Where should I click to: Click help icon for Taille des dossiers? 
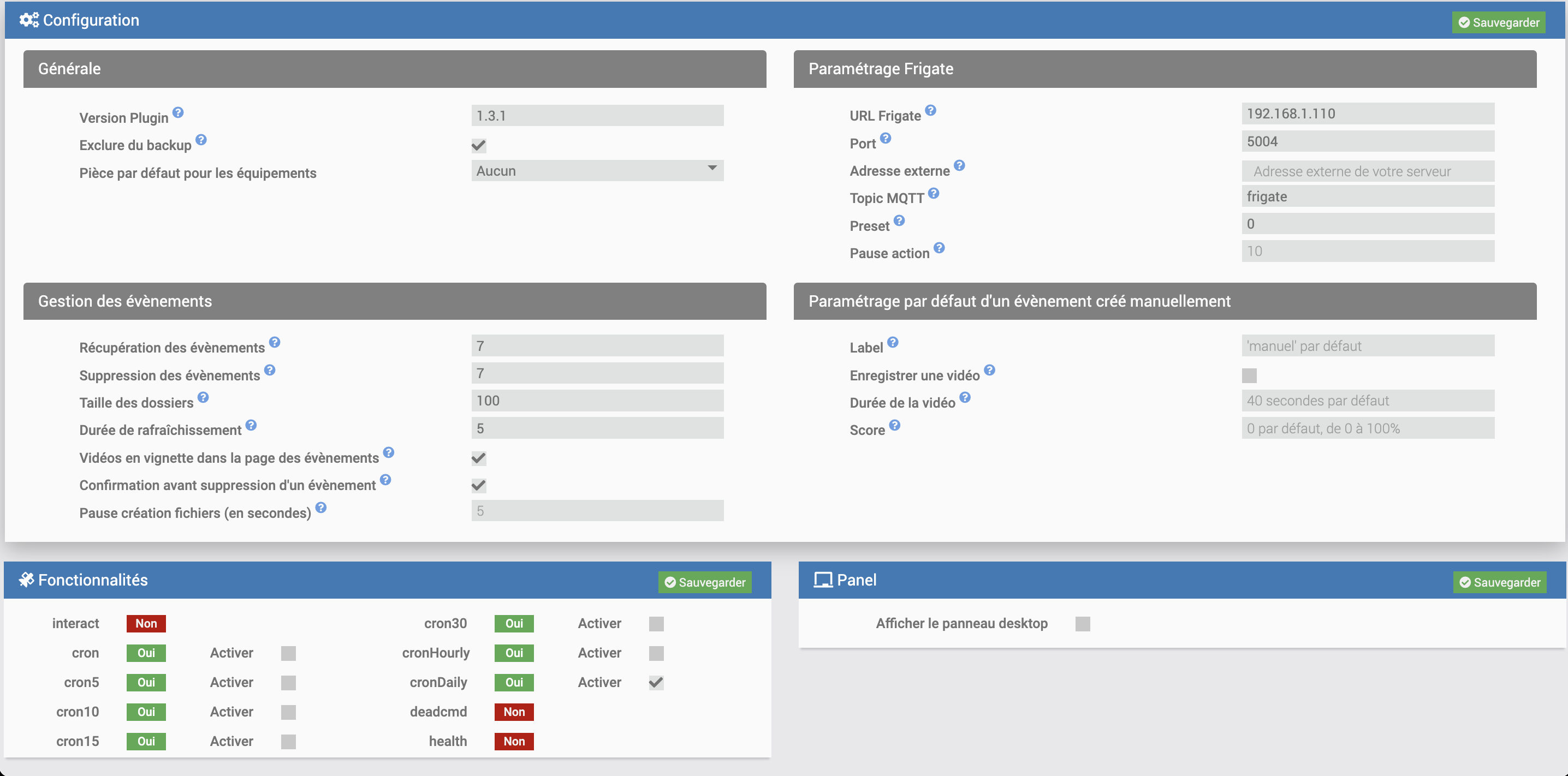pyautogui.click(x=203, y=397)
